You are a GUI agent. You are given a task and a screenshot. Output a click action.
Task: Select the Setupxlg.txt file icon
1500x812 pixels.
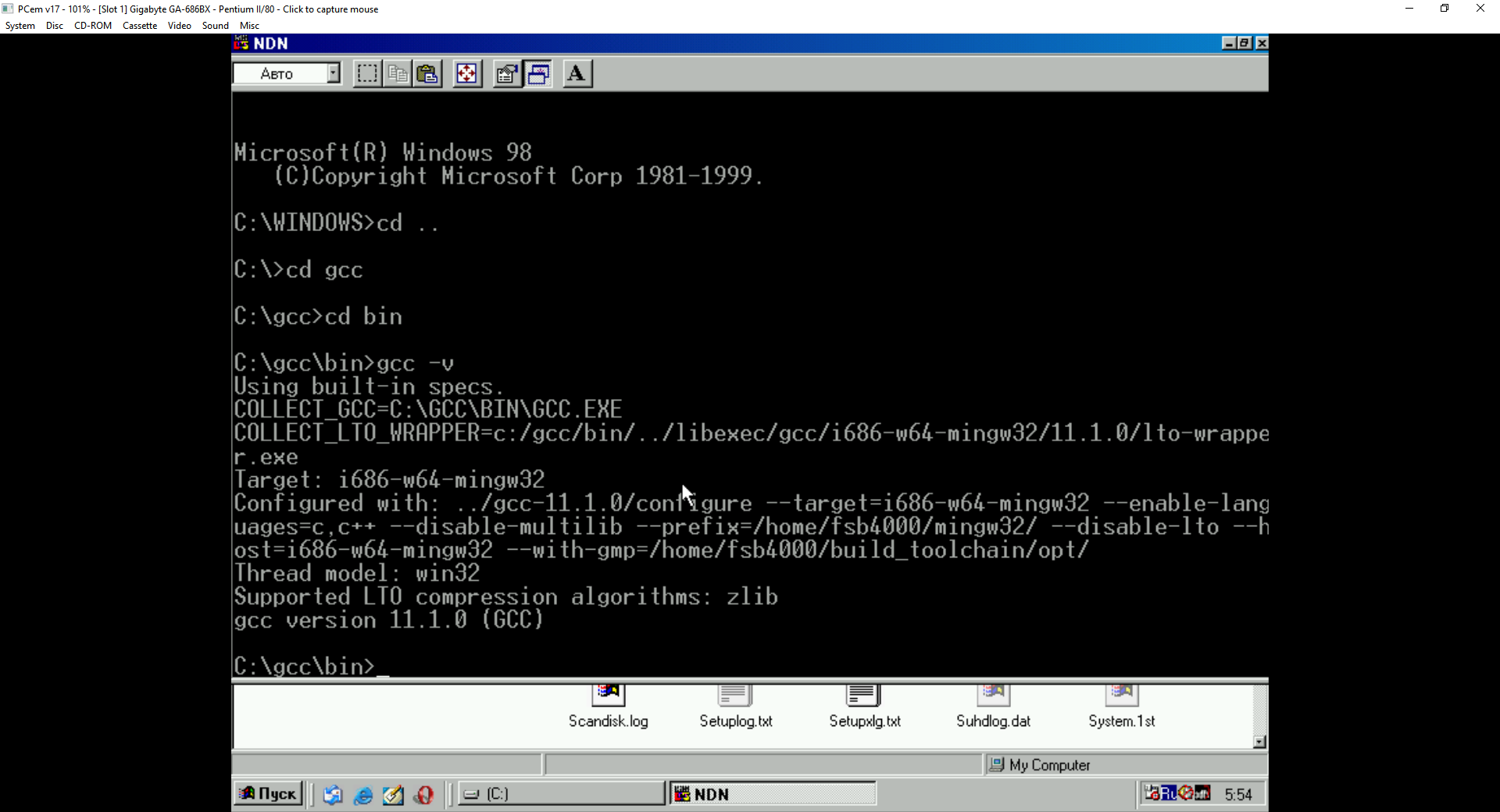point(865,707)
